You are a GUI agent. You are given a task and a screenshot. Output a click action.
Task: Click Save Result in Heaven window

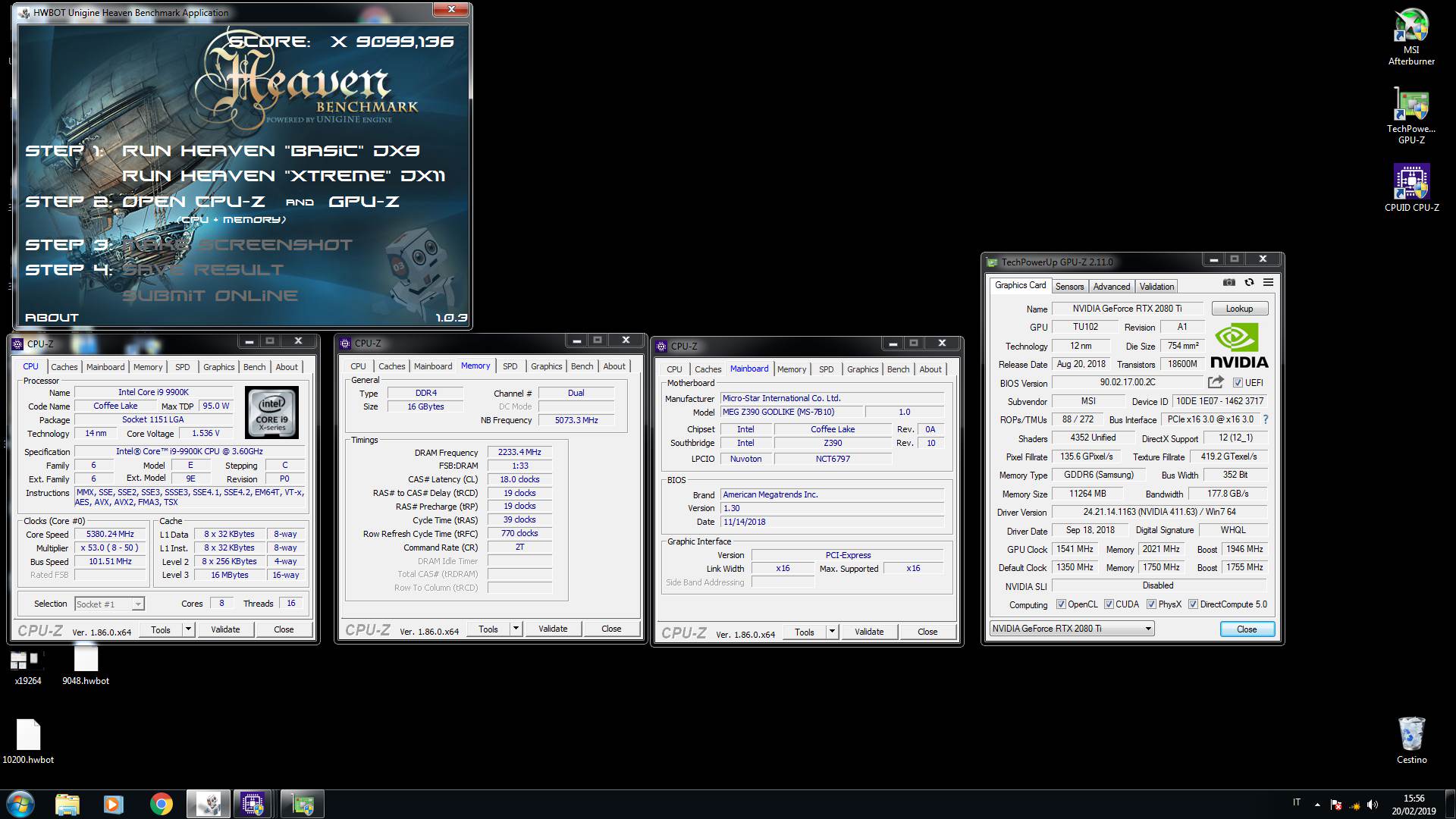click(x=202, y=270)
